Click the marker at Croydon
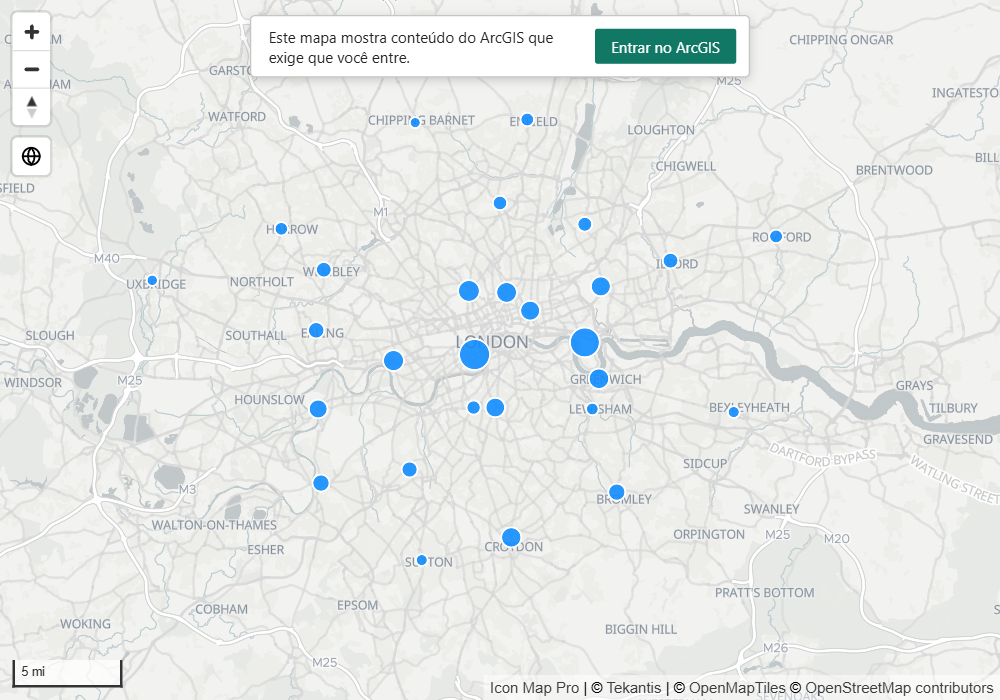The image size is (1000, 700). (511, 537)
